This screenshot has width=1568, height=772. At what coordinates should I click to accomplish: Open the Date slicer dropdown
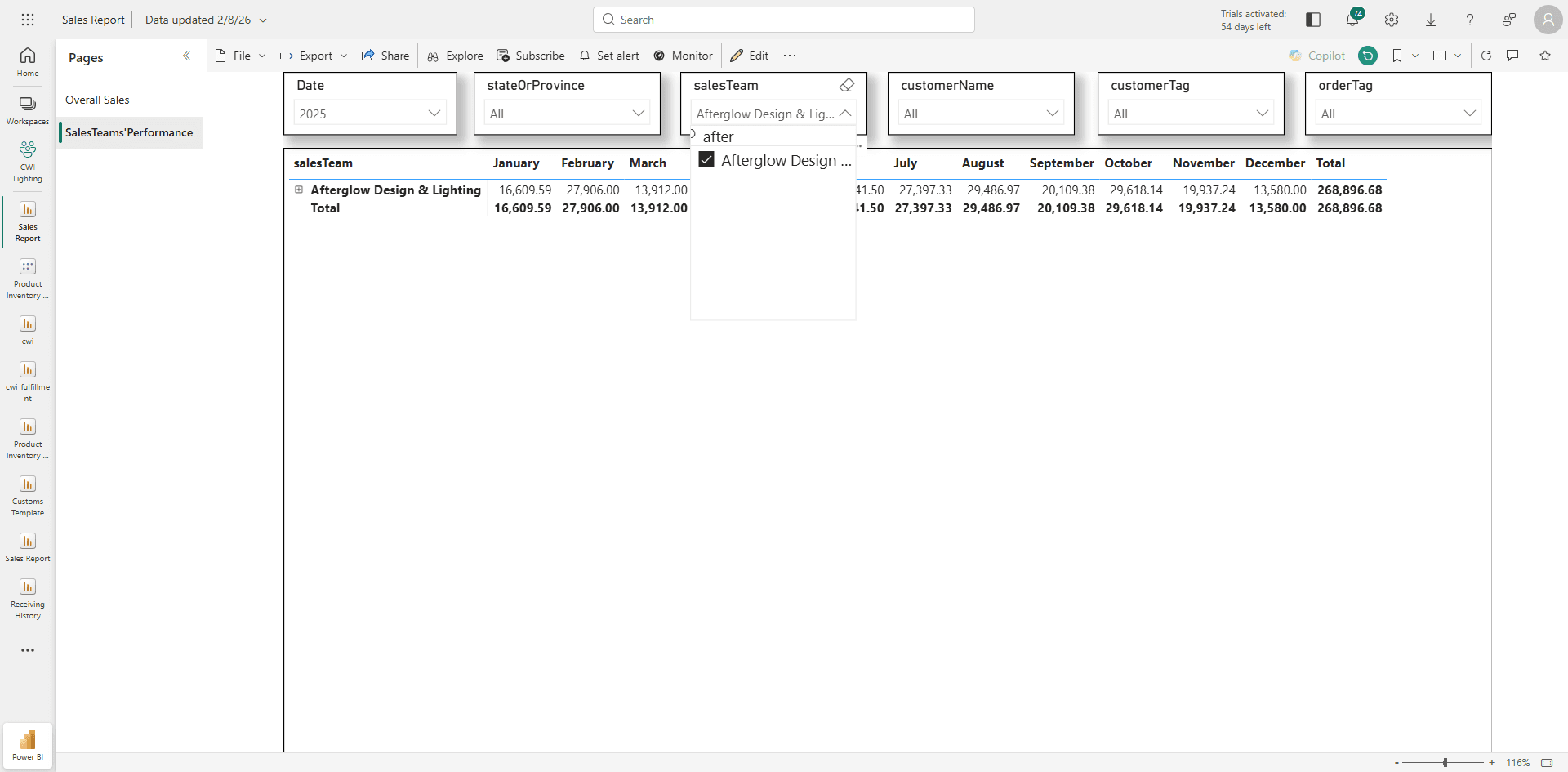370,114
